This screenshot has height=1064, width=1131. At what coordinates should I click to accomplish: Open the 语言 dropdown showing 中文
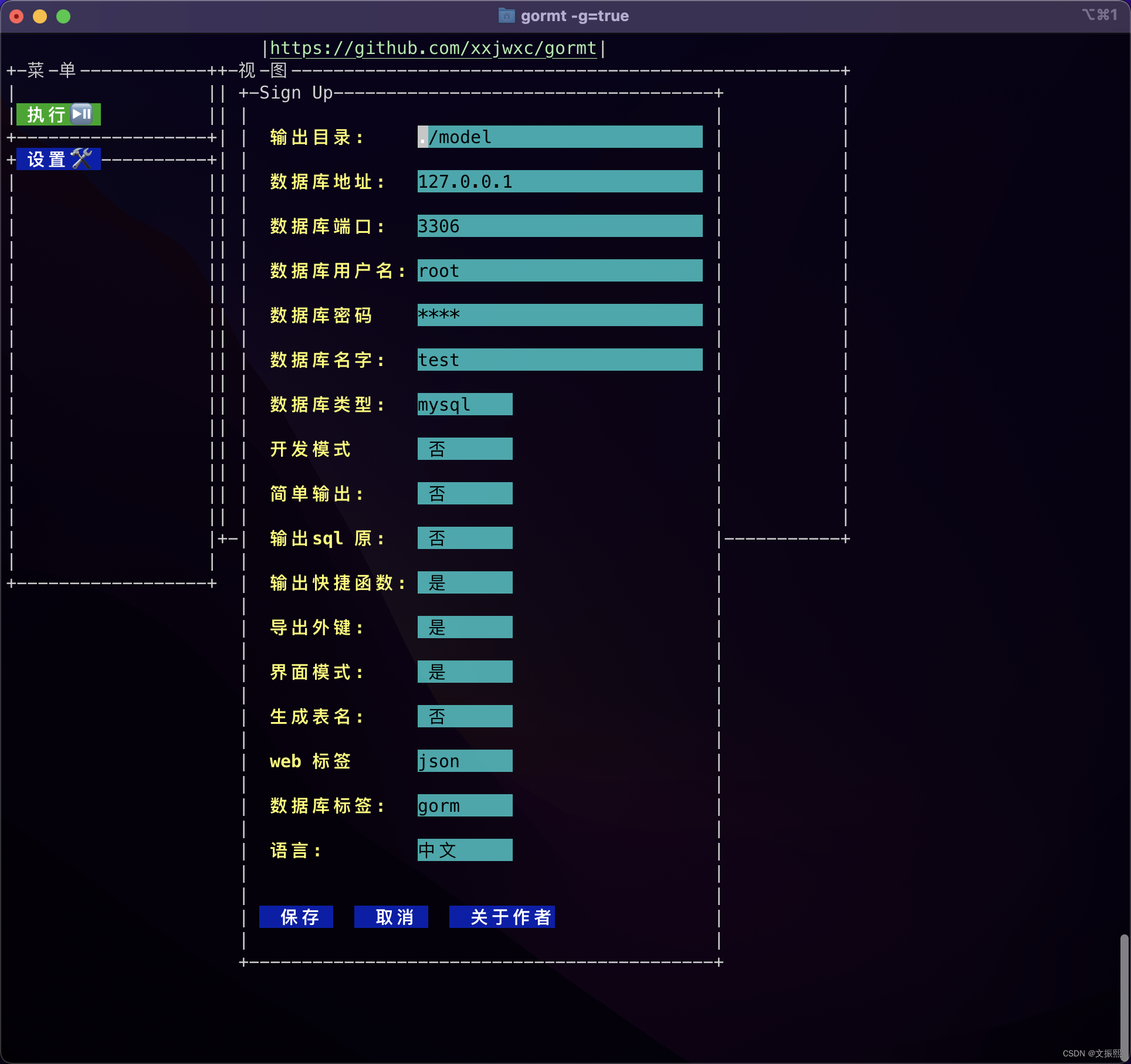point(465,850)
